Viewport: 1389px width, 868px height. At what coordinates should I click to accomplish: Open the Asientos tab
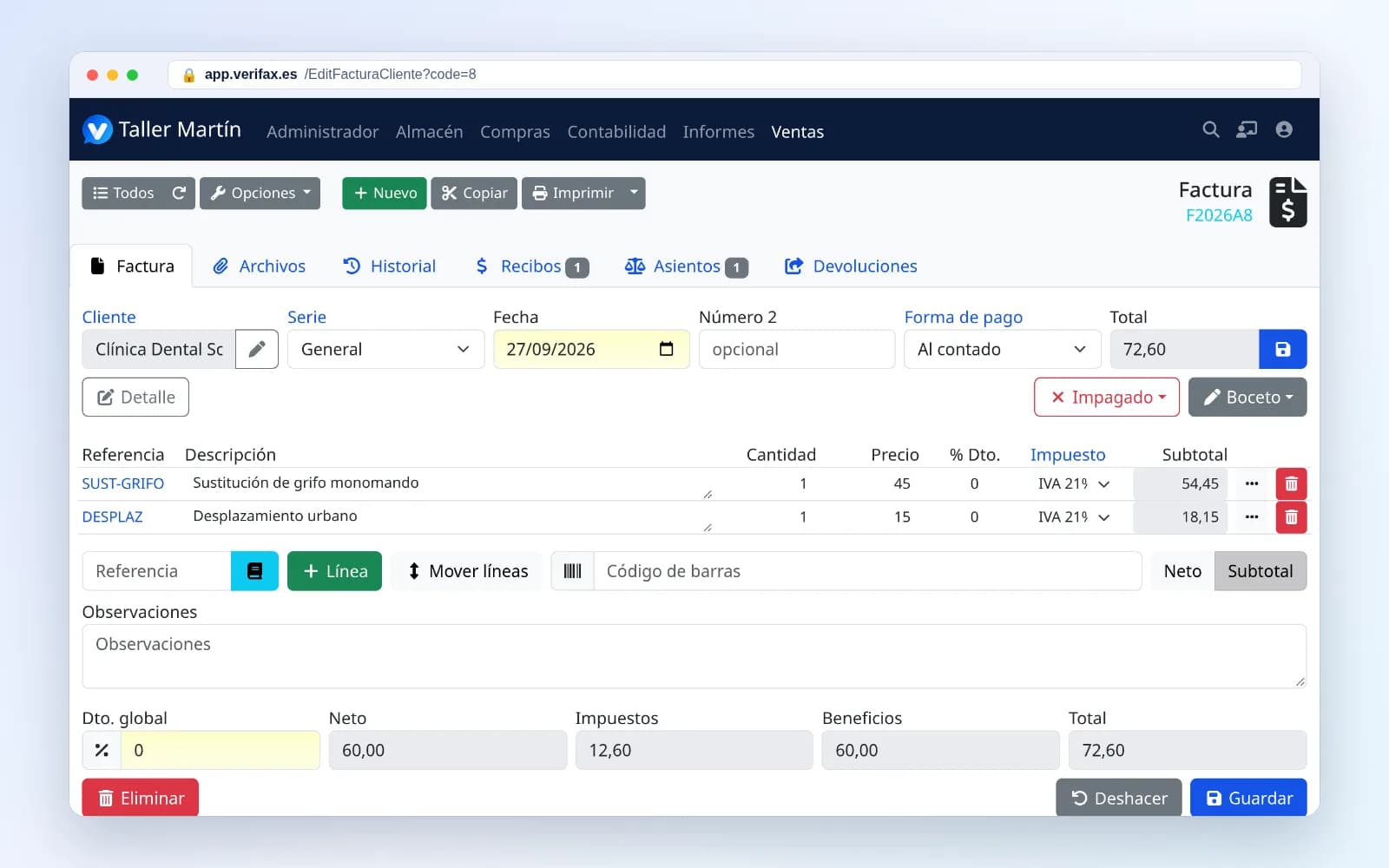pyautogui.click(x=687, y=266)
